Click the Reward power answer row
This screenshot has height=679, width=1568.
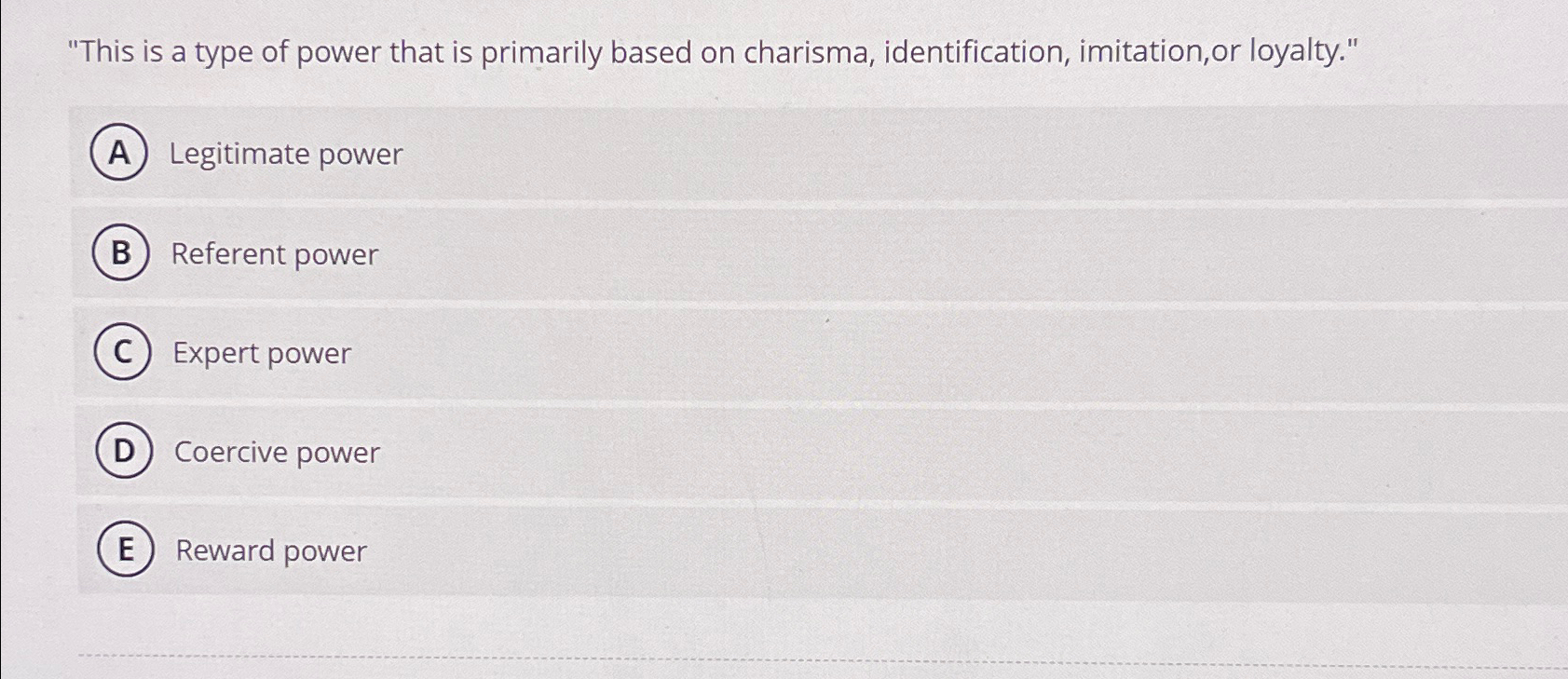(x=652, y=550)
